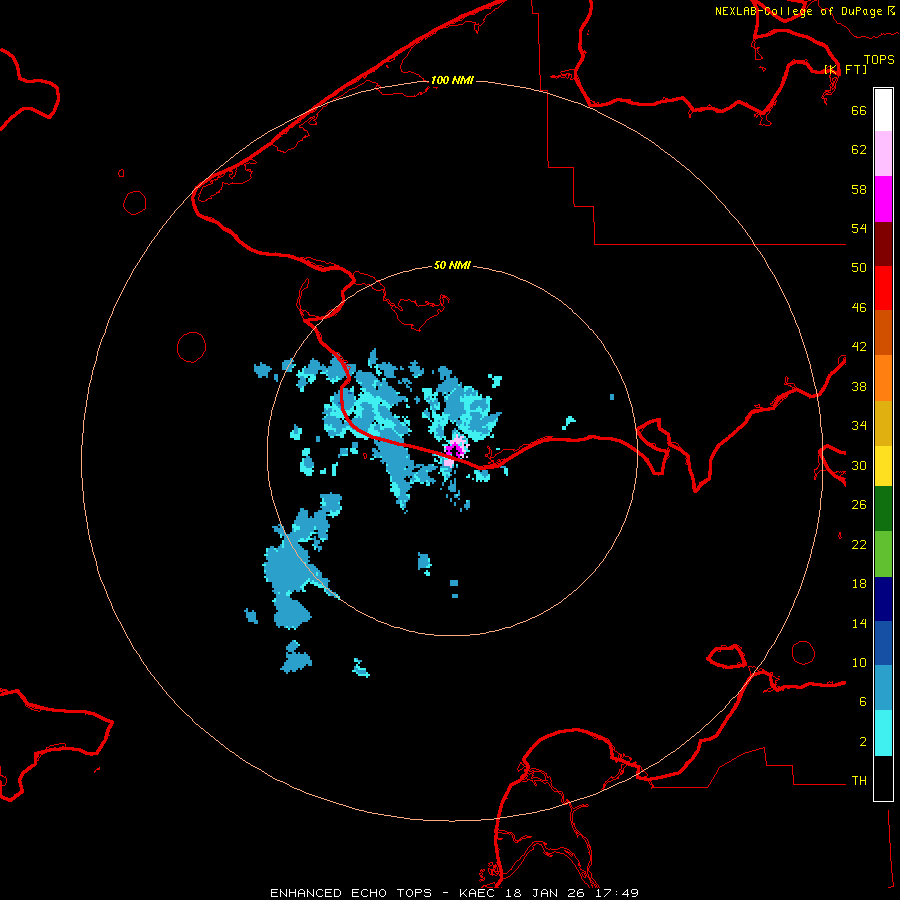This screenshot has width=900, height=900.
Task: Click the [K FT] units label
Action: 845,69
